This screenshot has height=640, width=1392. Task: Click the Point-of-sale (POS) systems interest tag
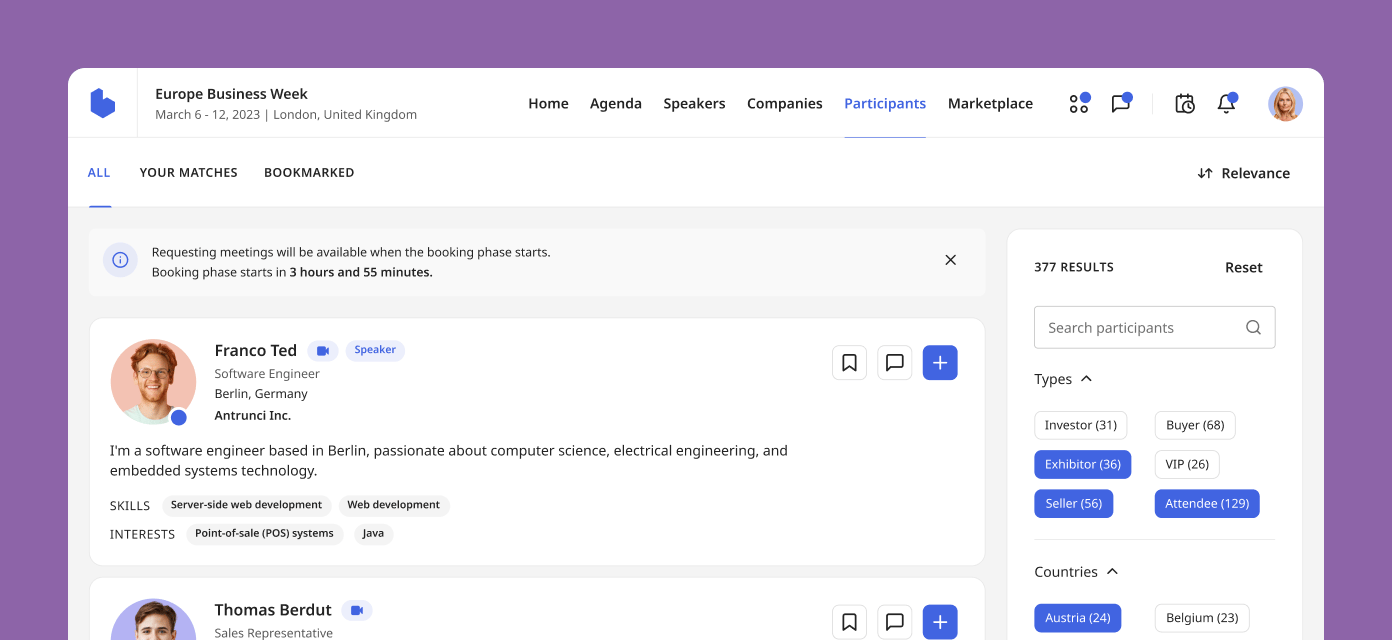[264, 534]
